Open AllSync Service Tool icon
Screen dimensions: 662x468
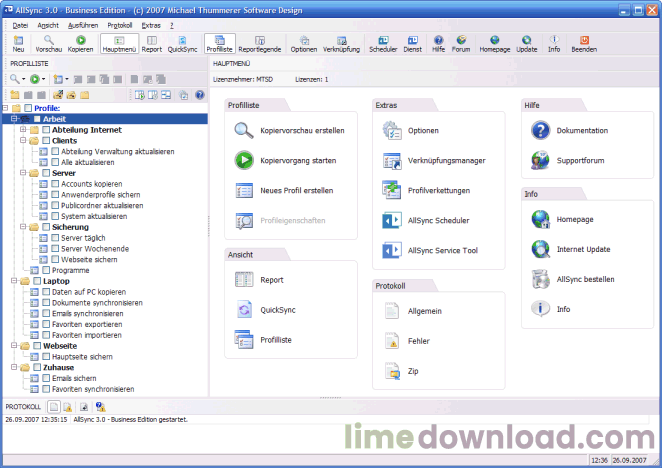391,250
